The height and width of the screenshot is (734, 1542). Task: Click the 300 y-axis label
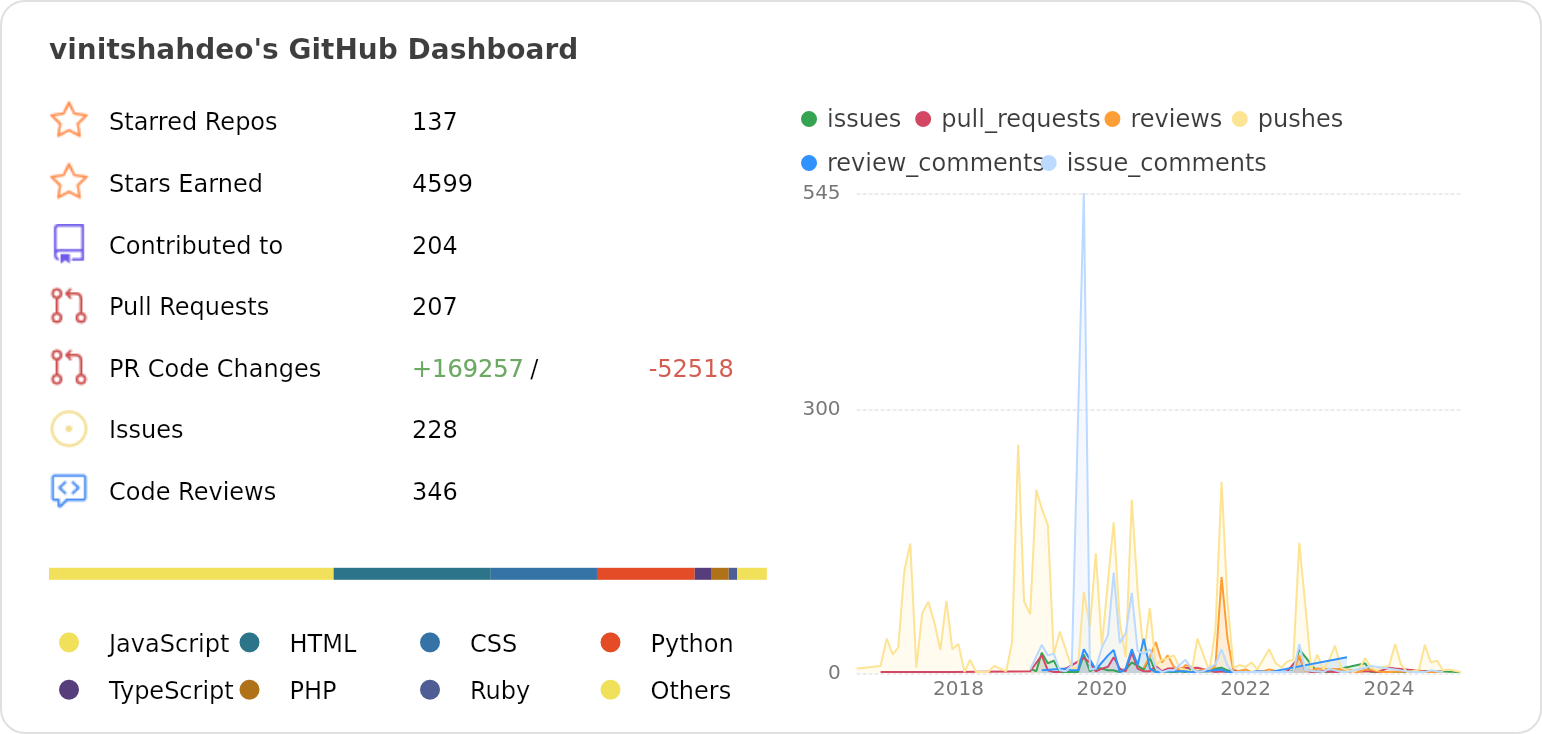tap(821, 408)
